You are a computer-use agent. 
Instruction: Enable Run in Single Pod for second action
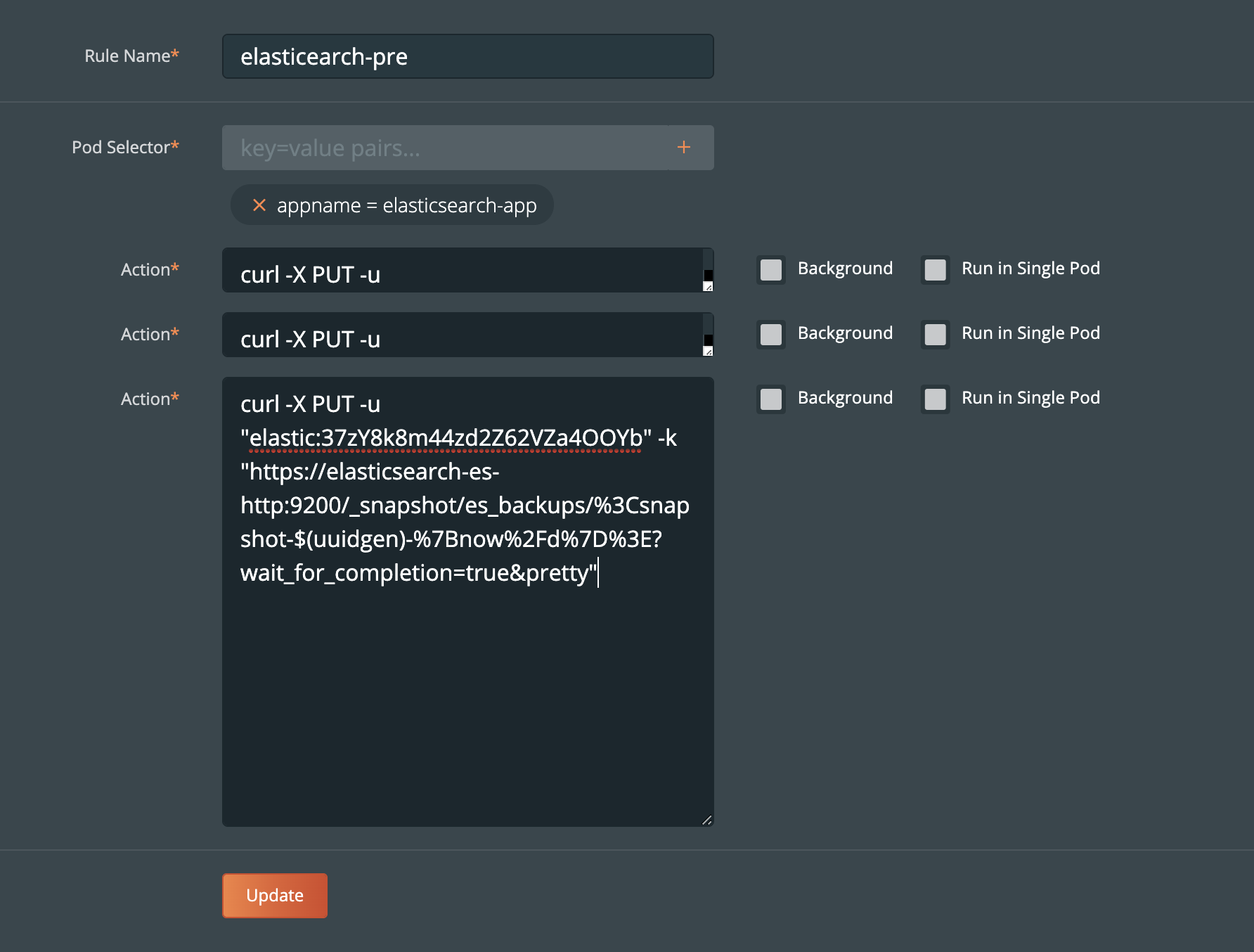tap(935, 335)
